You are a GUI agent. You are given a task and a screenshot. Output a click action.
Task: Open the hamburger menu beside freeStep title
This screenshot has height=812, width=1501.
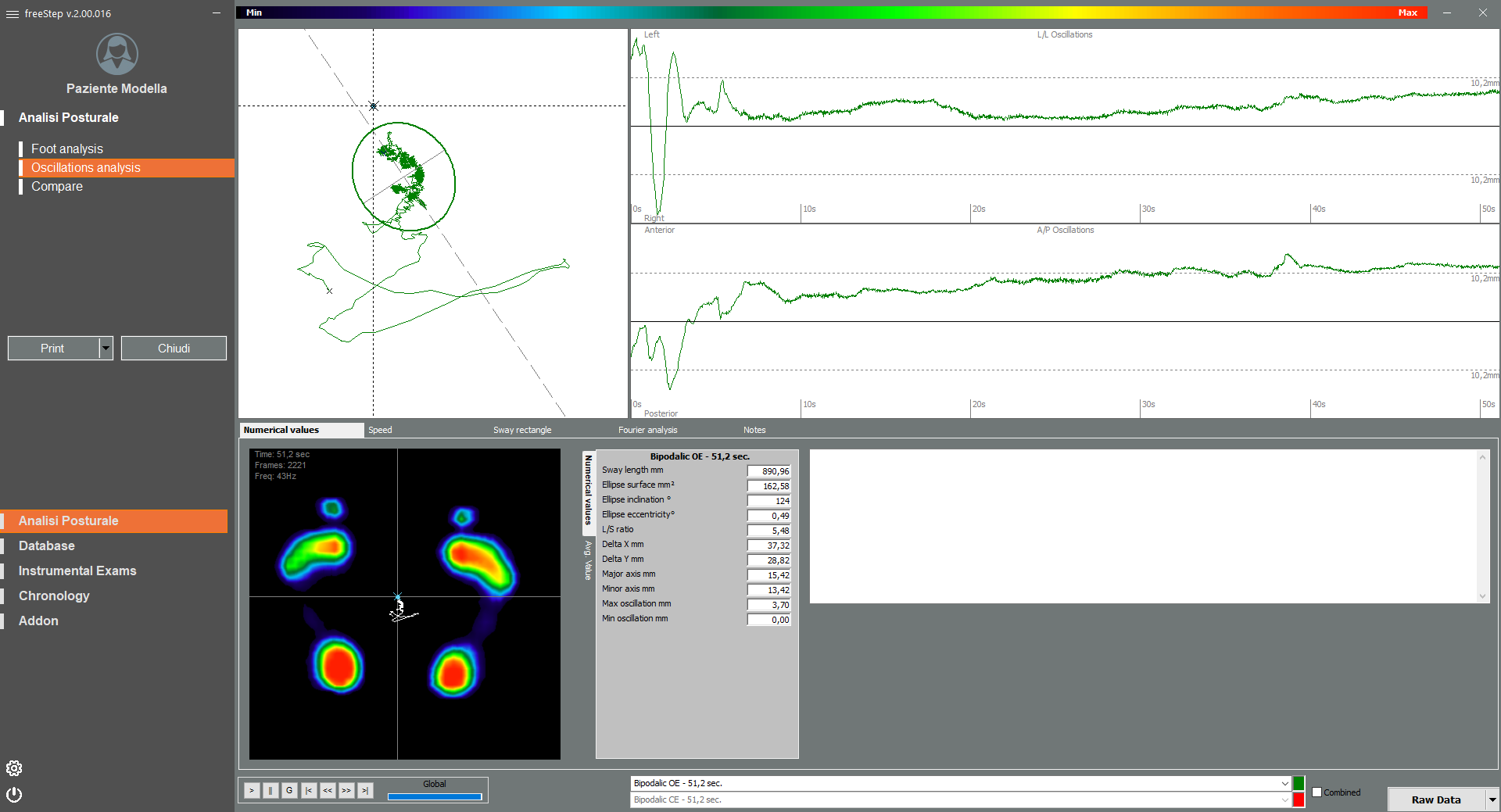tap(12, 14)
